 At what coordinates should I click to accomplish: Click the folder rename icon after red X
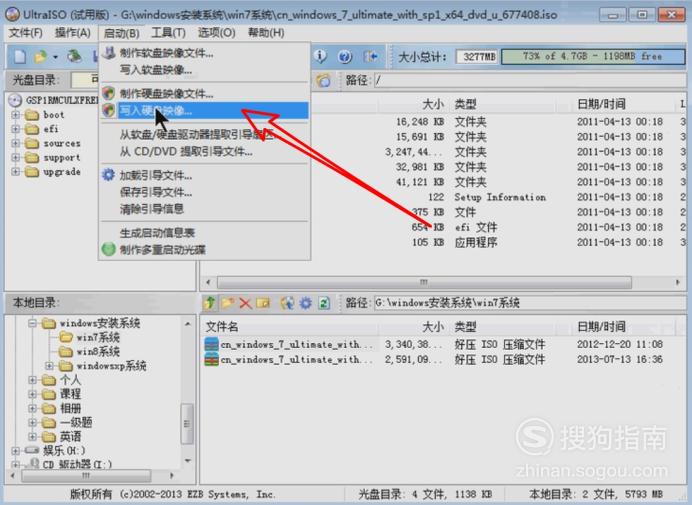point(263,303)
